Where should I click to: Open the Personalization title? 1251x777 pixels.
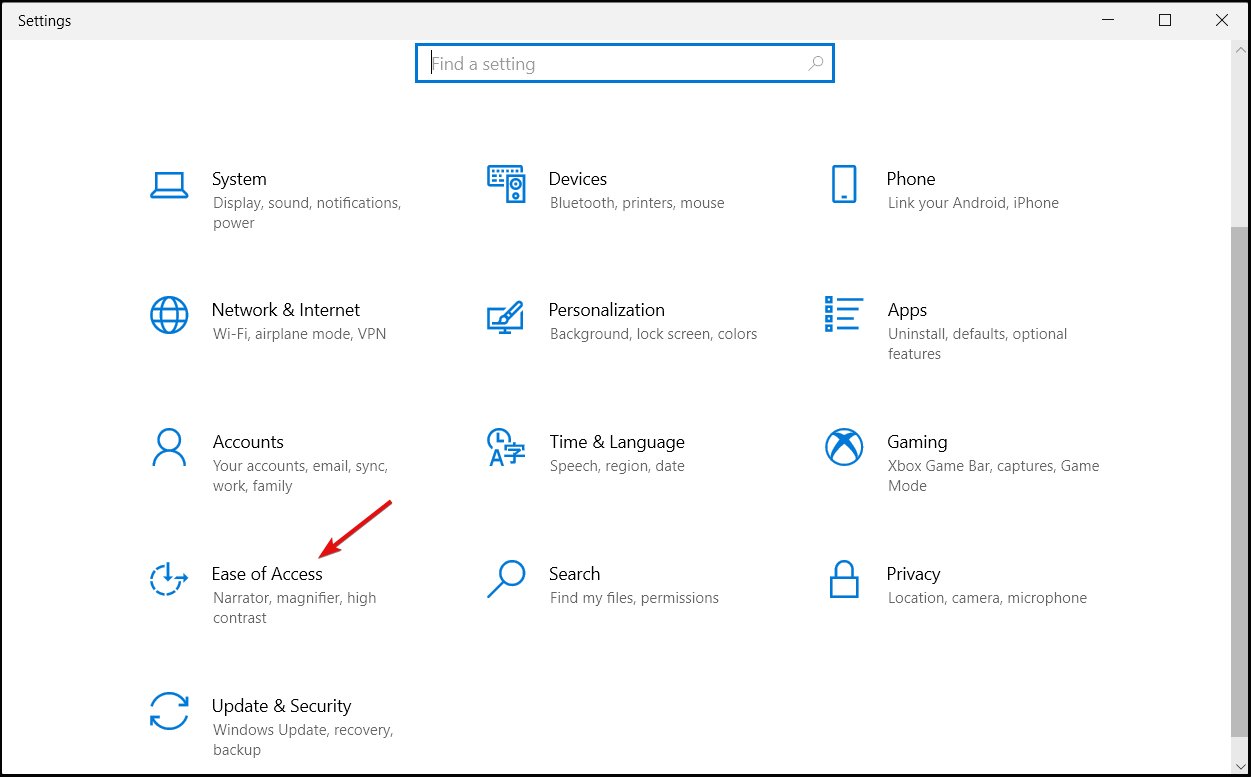pyautogui.click(x=607, y=310)
